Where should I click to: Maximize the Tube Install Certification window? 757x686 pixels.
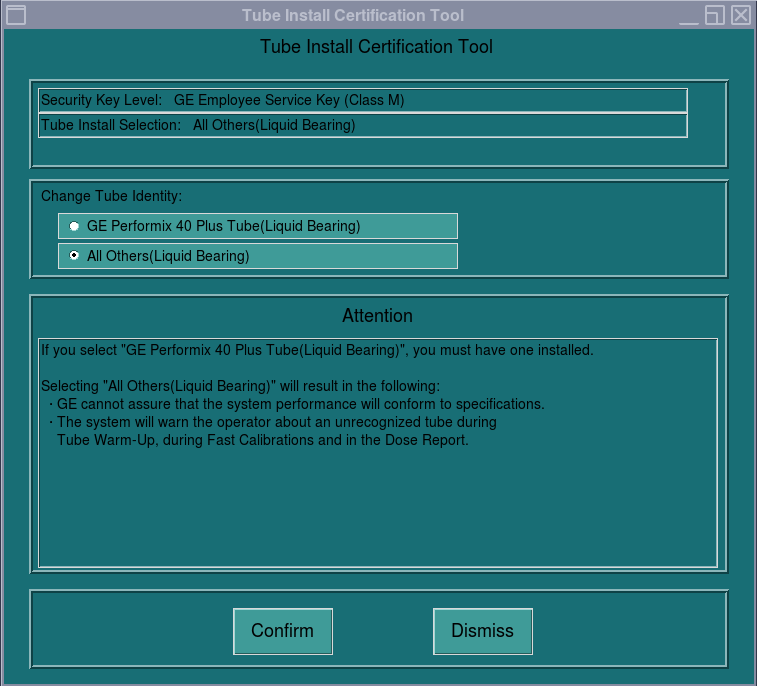click(x=714, y=15)
